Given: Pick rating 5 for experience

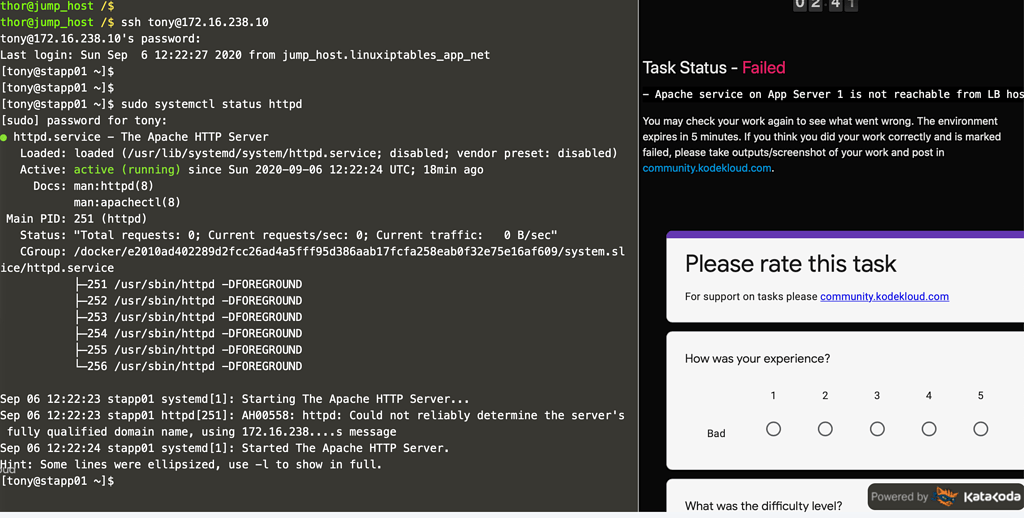Looking at the screenshot, I should [x=981, y=429].
